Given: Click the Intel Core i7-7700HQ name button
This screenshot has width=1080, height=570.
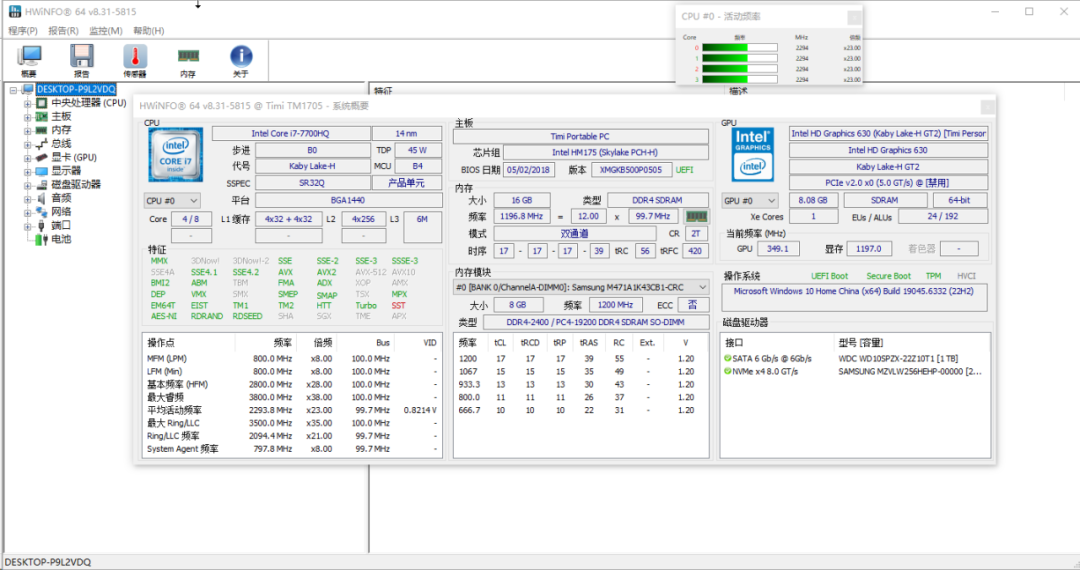Looking at the screenshot, I should 289,133.
